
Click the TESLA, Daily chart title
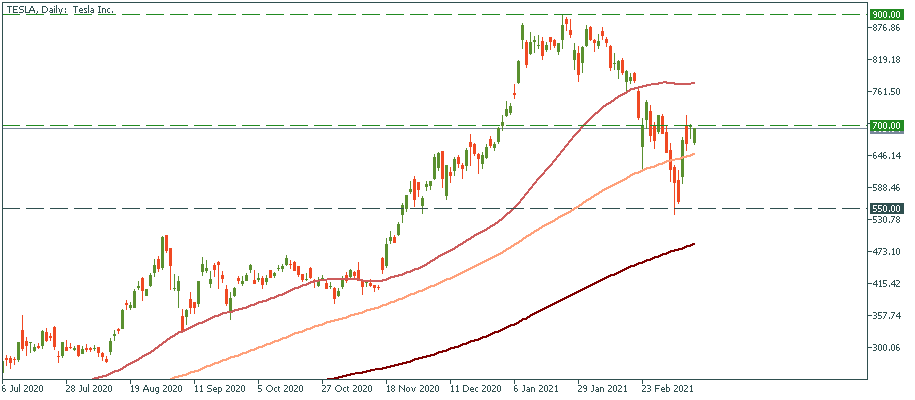tap(62, 8)
